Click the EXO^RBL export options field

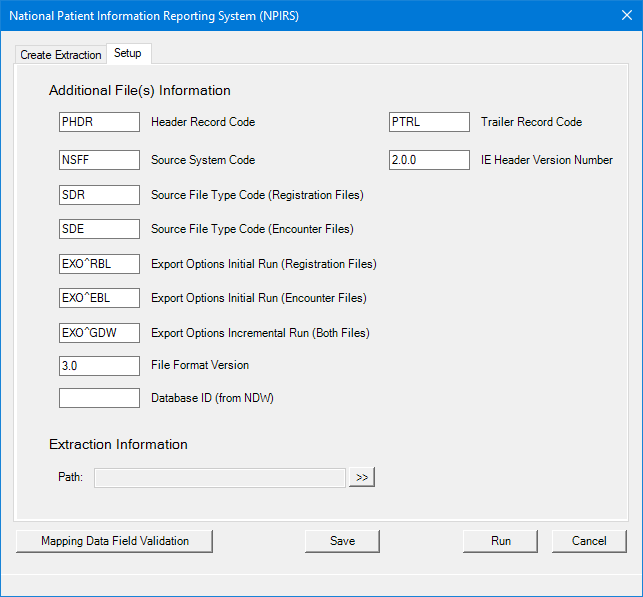point(99,264)
